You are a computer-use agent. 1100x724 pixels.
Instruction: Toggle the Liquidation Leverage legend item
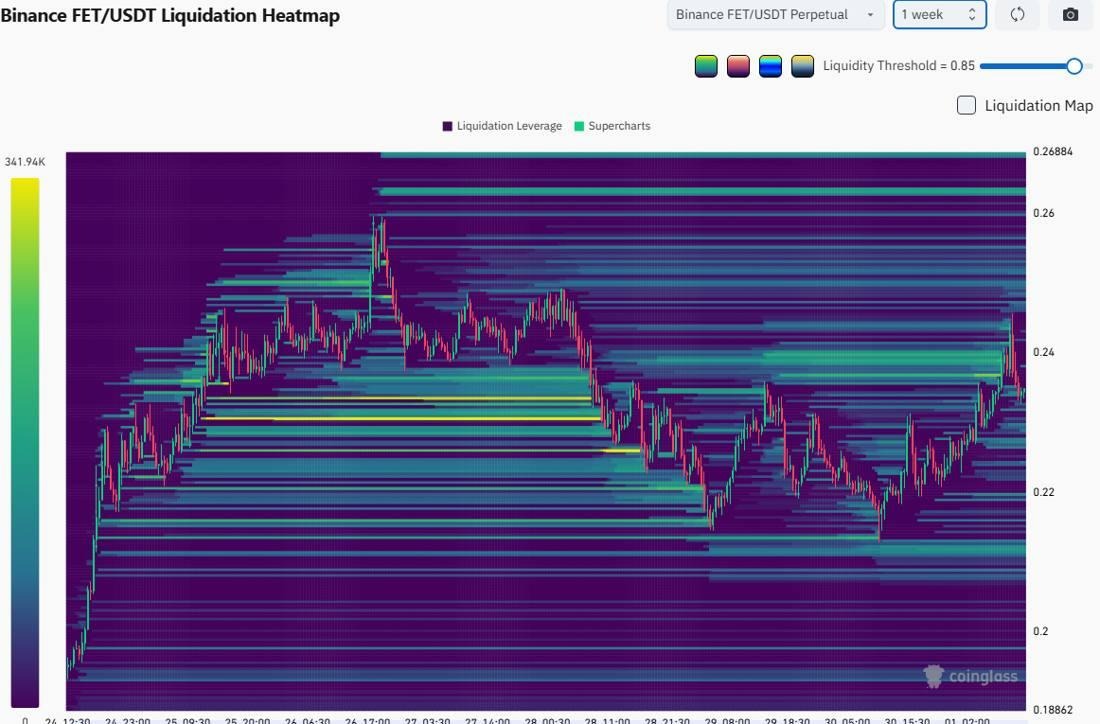(502, 126)
